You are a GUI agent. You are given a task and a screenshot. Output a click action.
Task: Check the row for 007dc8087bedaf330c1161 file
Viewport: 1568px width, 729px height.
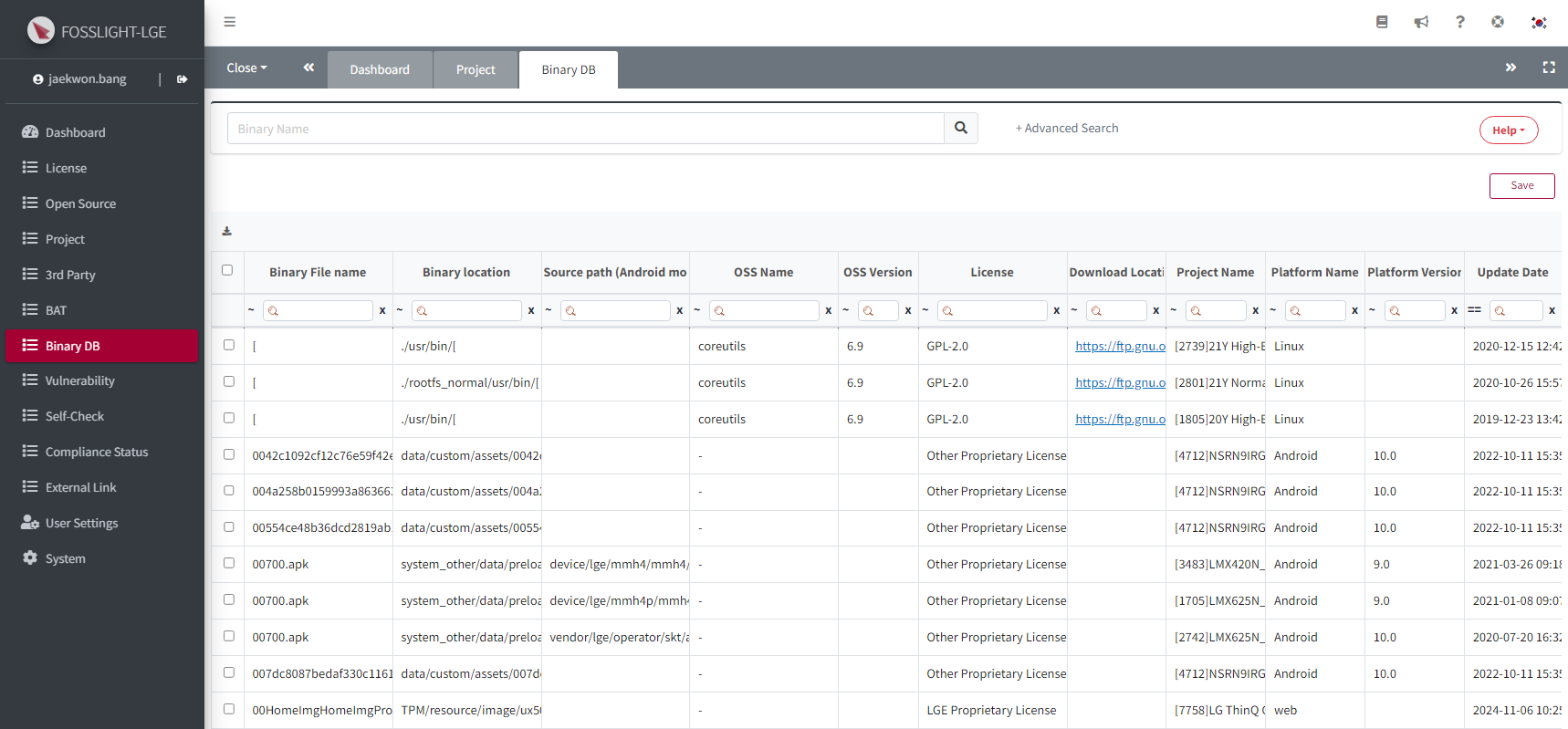[229, 672]
